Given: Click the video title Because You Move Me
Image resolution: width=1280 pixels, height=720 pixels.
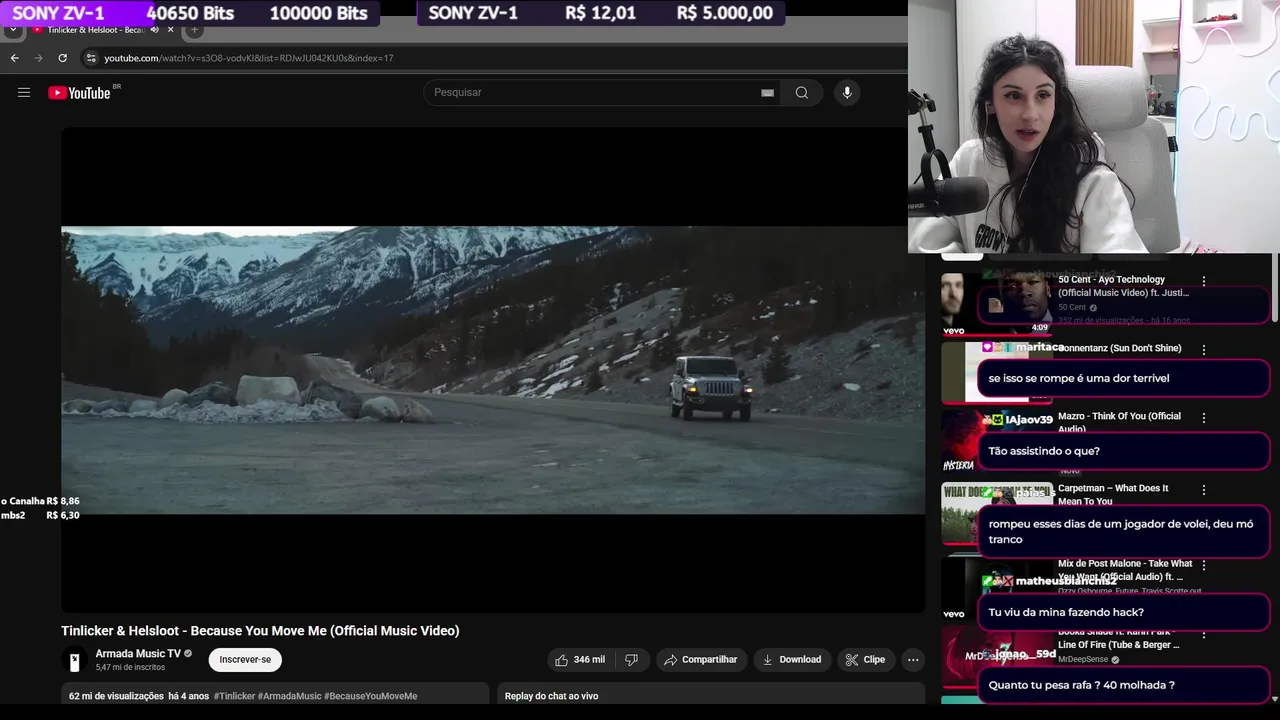Looking at the screenshot, I should coord(260,631).
